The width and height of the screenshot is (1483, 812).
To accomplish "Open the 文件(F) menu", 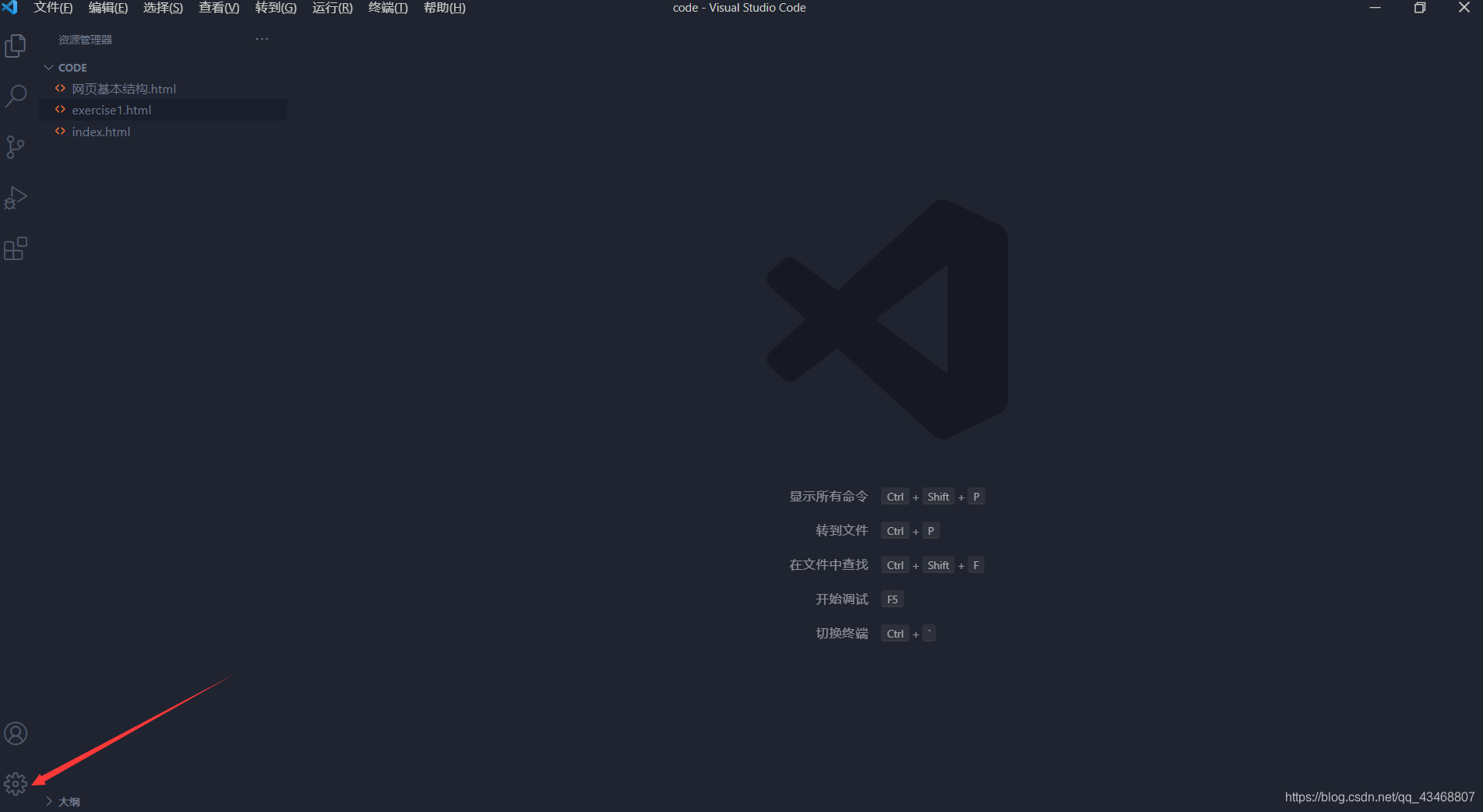I will point(53,8).
